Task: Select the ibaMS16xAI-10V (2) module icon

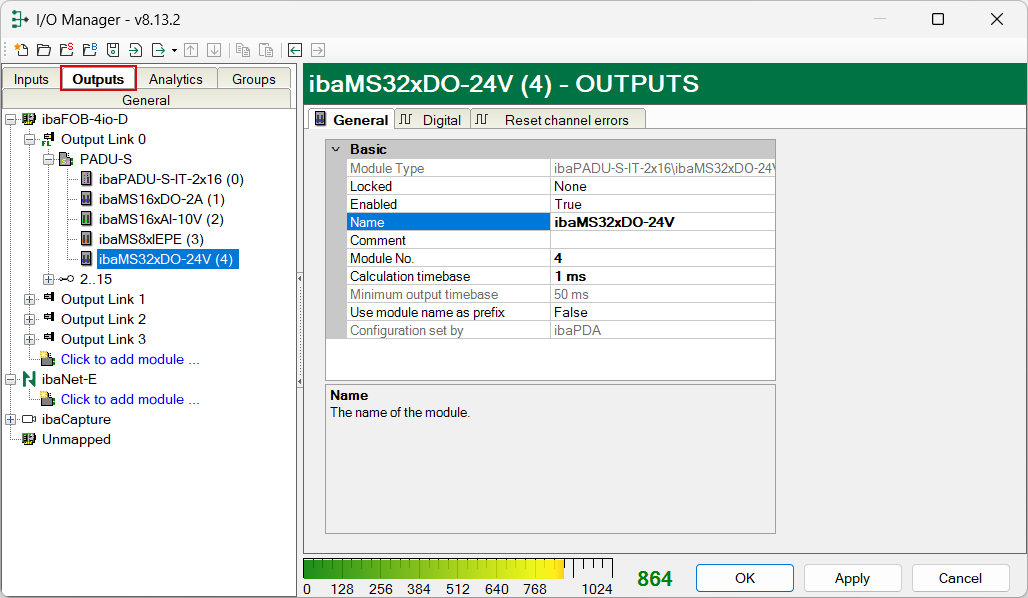Action: pyautogui.click(x=87, y=219)
